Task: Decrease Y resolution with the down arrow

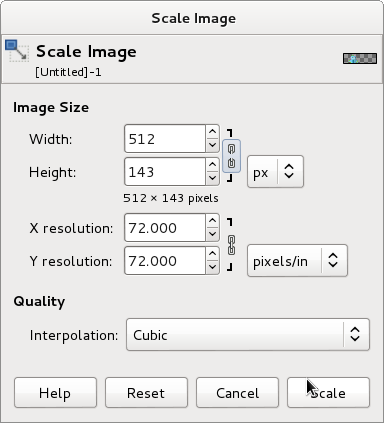Action: (x=212, y=267)
